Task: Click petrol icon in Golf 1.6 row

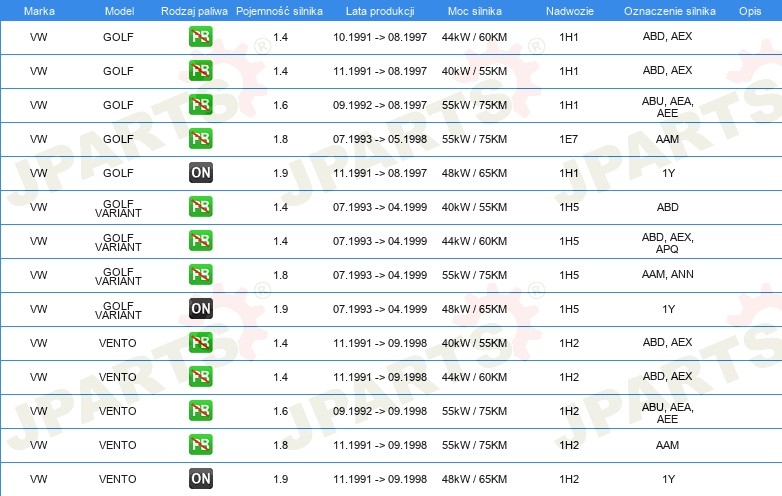Action: coord(200,105)
